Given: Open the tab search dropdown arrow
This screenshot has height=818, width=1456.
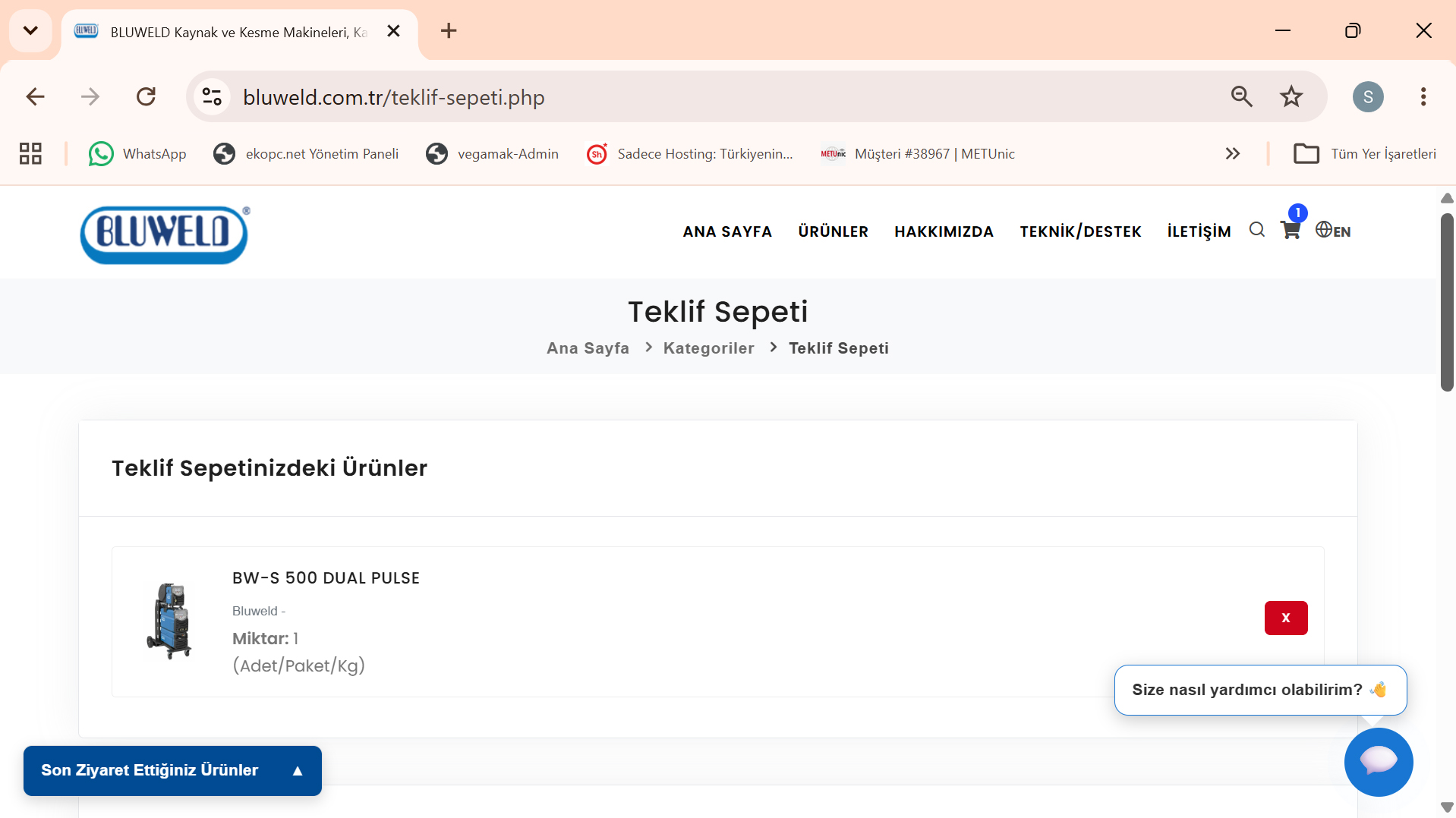Looking at the screenshot, I should point(30,30).
